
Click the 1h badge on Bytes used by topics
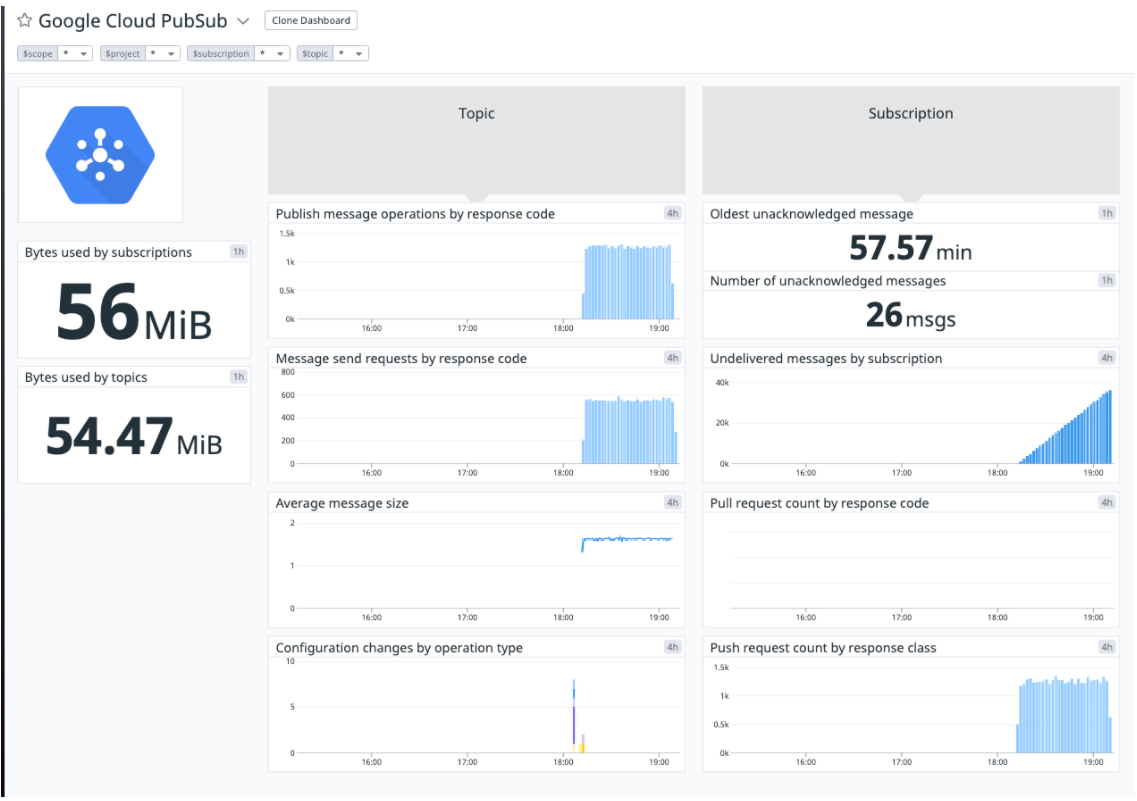(x=238, y=377)
